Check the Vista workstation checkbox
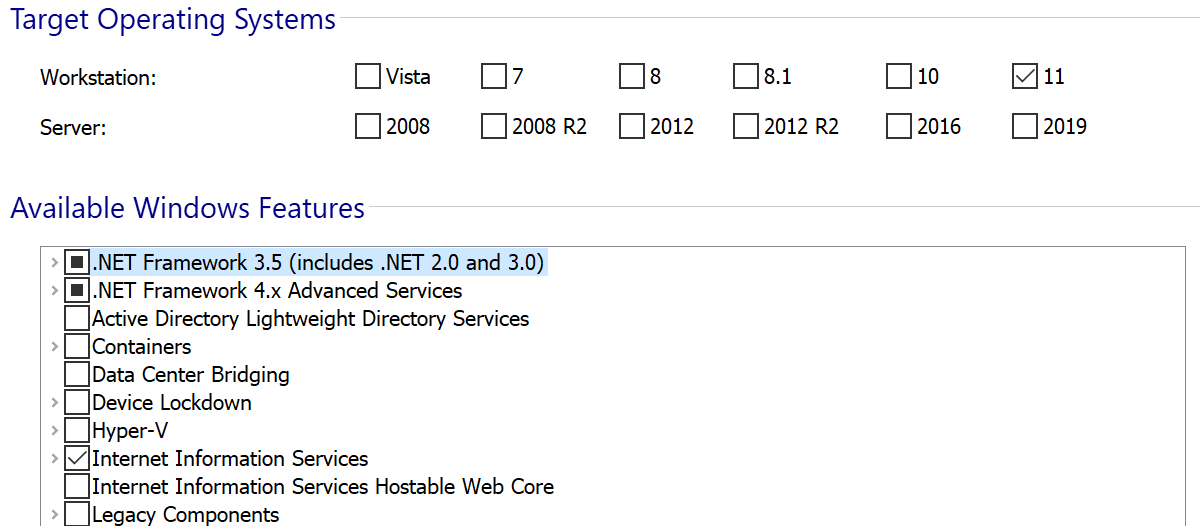 [368, 76]
